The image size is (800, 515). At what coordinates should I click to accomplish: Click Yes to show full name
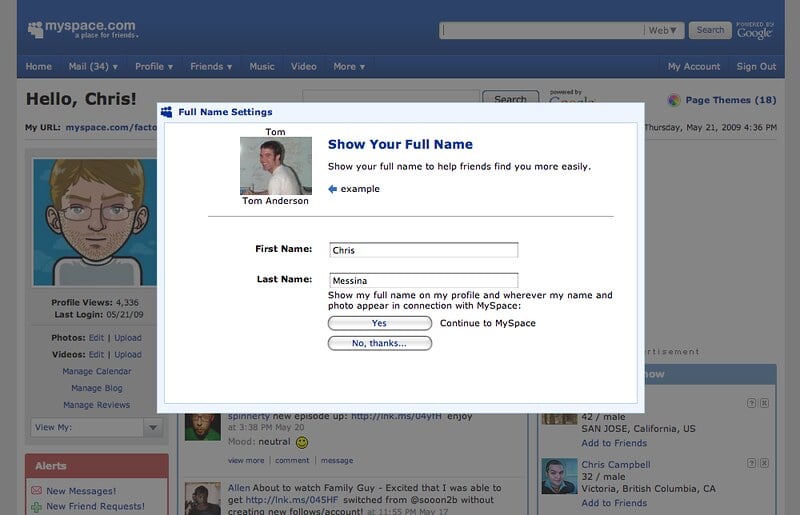(380, 323)
